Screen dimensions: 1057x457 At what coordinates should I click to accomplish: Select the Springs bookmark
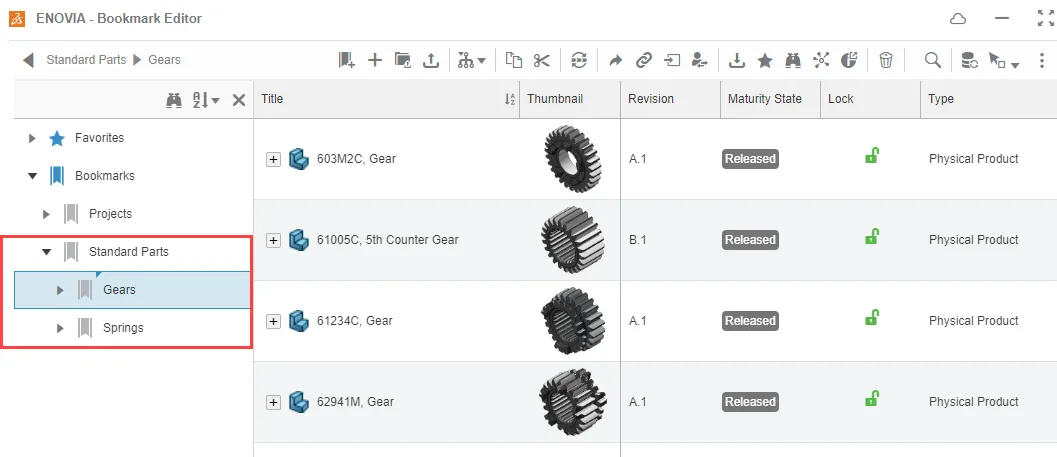click(x=123, y=328)
